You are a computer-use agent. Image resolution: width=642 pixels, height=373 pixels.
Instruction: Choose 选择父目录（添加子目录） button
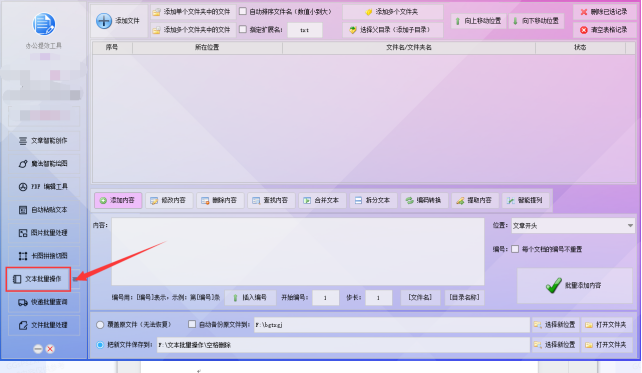[392, 30]
